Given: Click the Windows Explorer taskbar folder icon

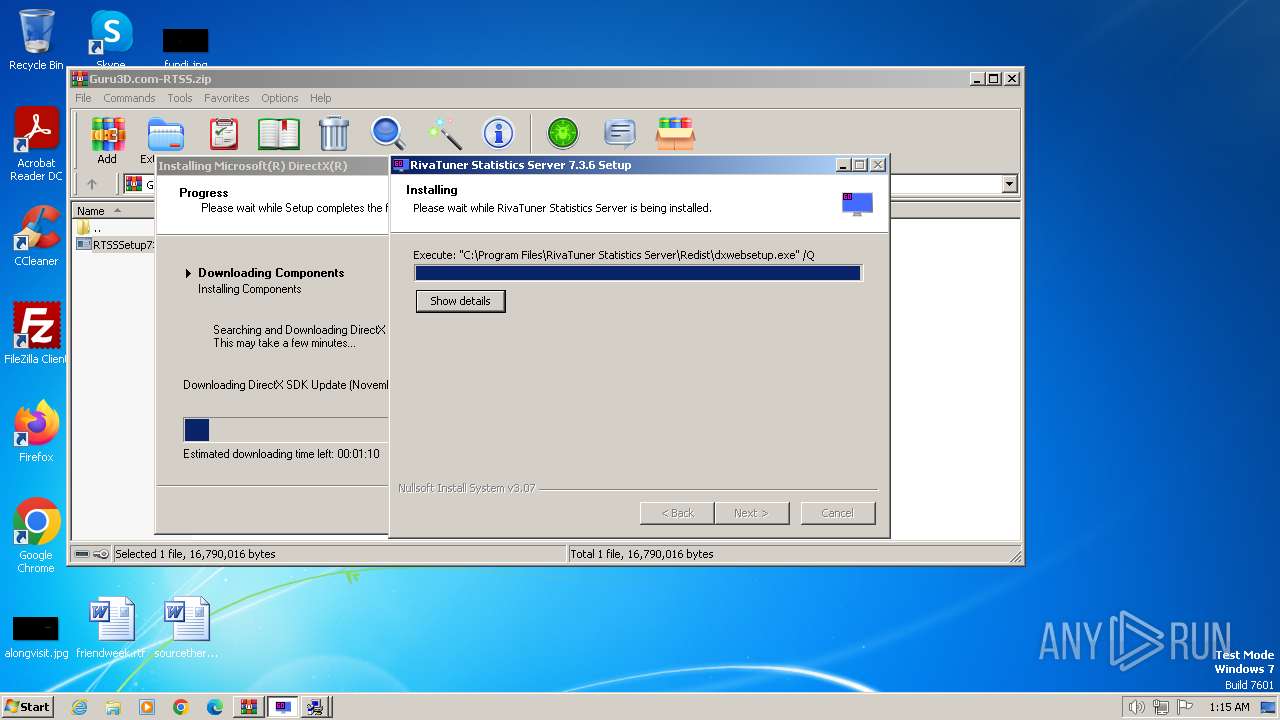Looking at the screenshot, I should point(113,707).
